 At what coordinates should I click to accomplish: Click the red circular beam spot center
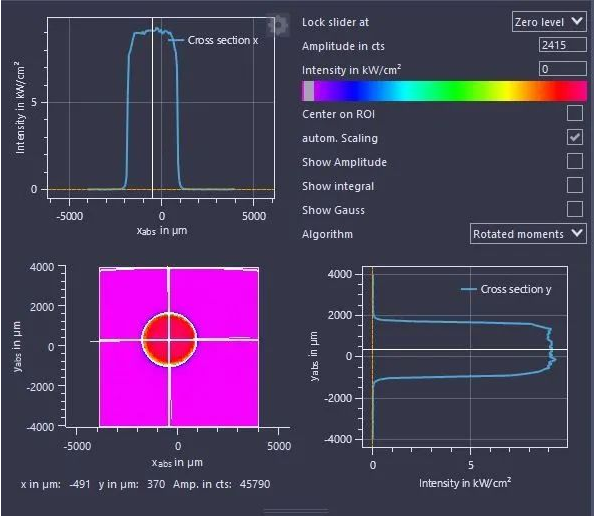(169, 340)
